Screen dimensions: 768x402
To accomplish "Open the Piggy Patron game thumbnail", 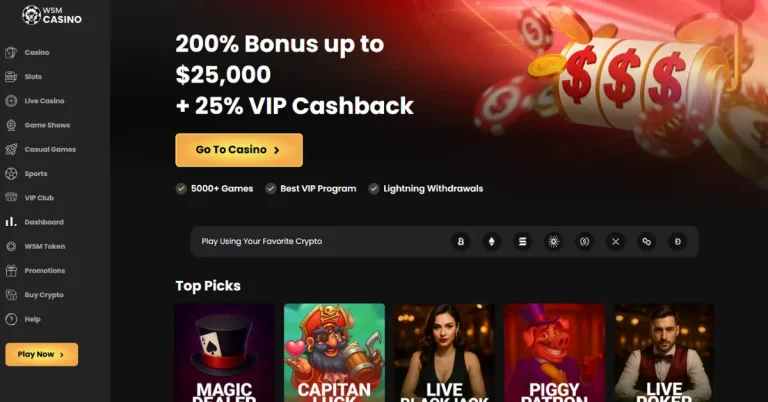I will [554, 353].
